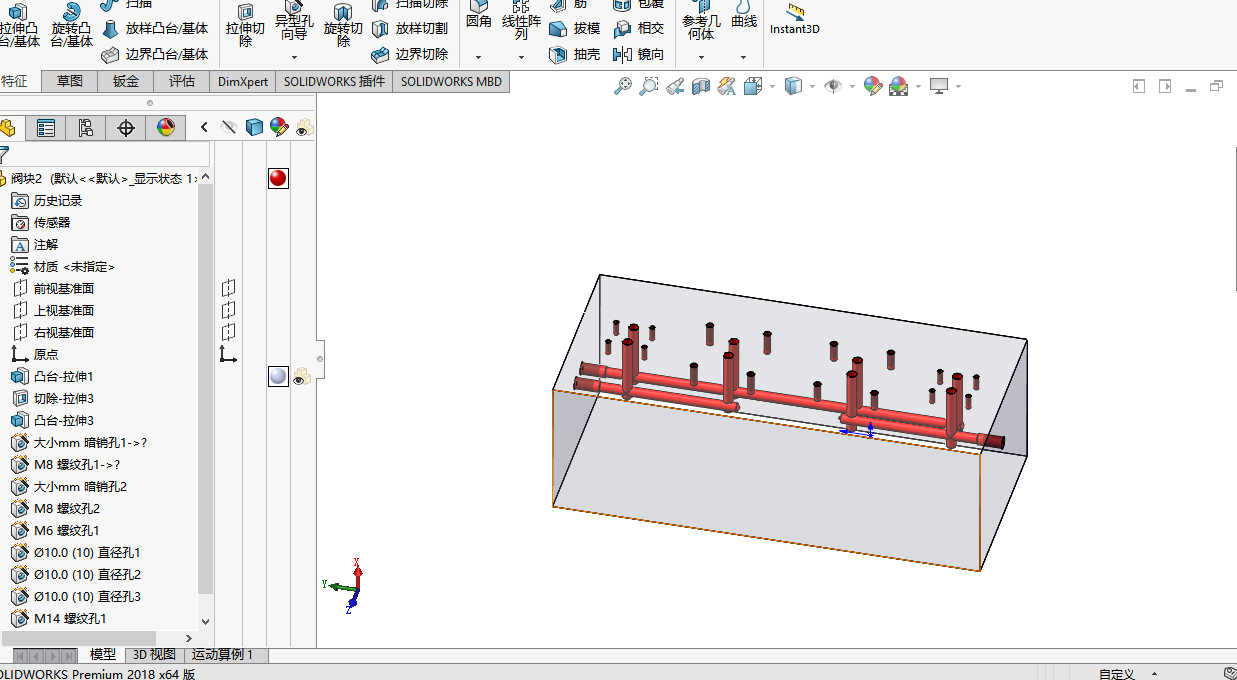Screen dimensions: 1237x680
Task: Click the Instant3D tool
Action: pos(795,19)
